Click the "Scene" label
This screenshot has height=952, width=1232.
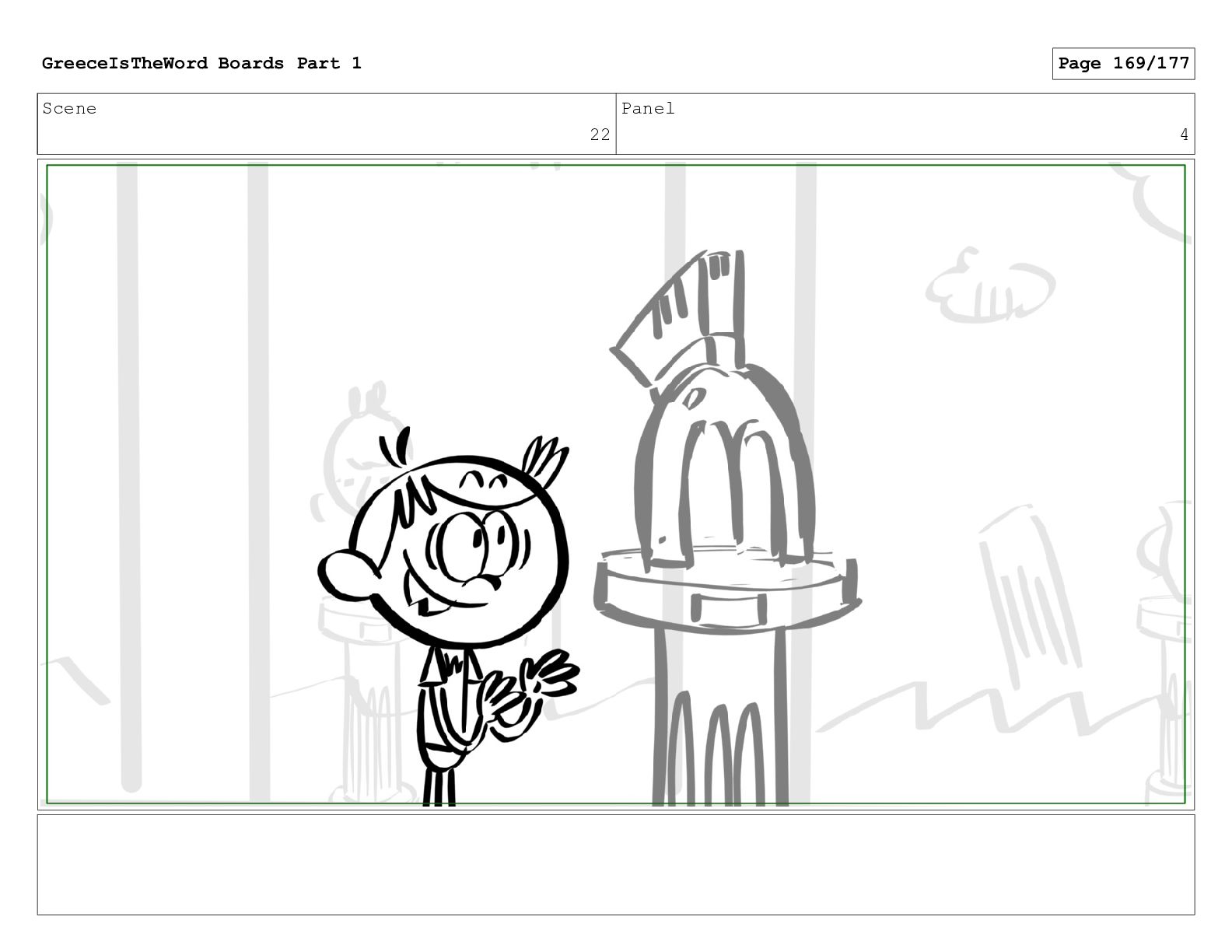click(x=69, y=109)
